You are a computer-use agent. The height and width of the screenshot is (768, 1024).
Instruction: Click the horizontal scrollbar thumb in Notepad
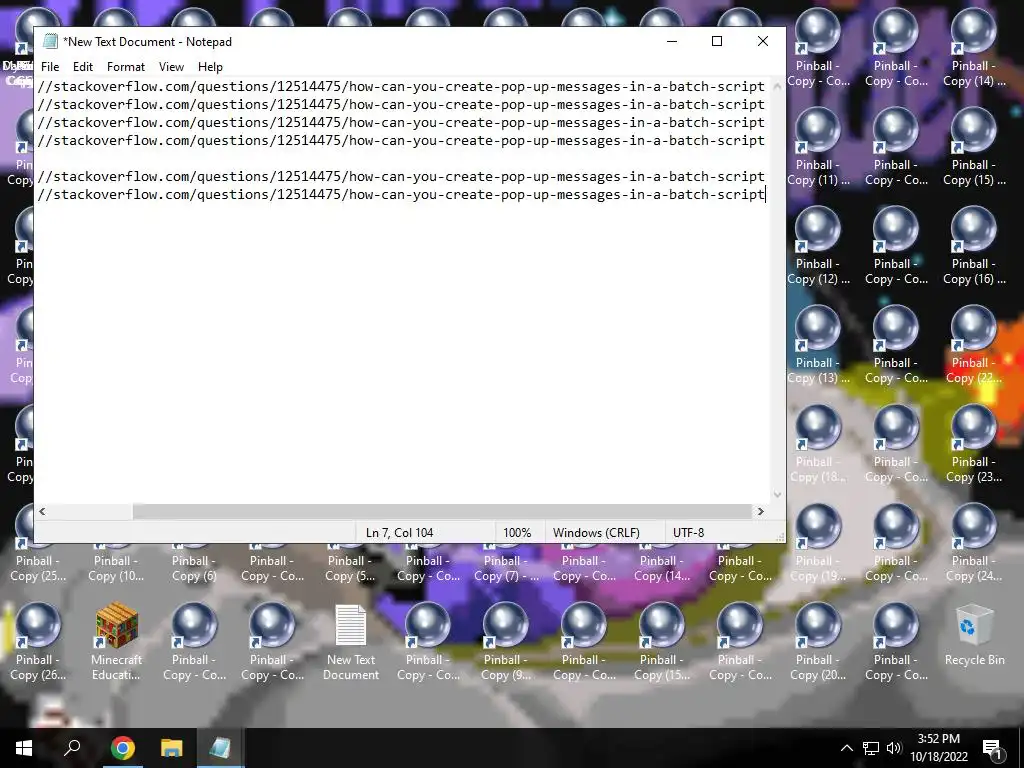click(442, 511)
